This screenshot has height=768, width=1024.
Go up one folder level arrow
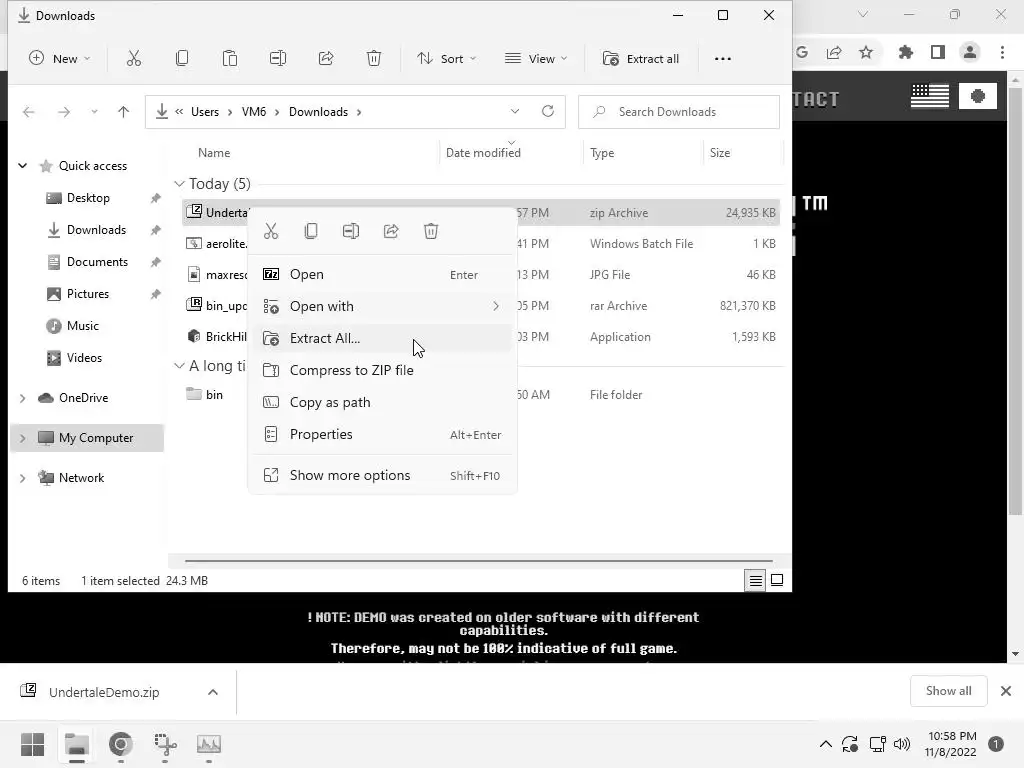[x=123, y=112]
